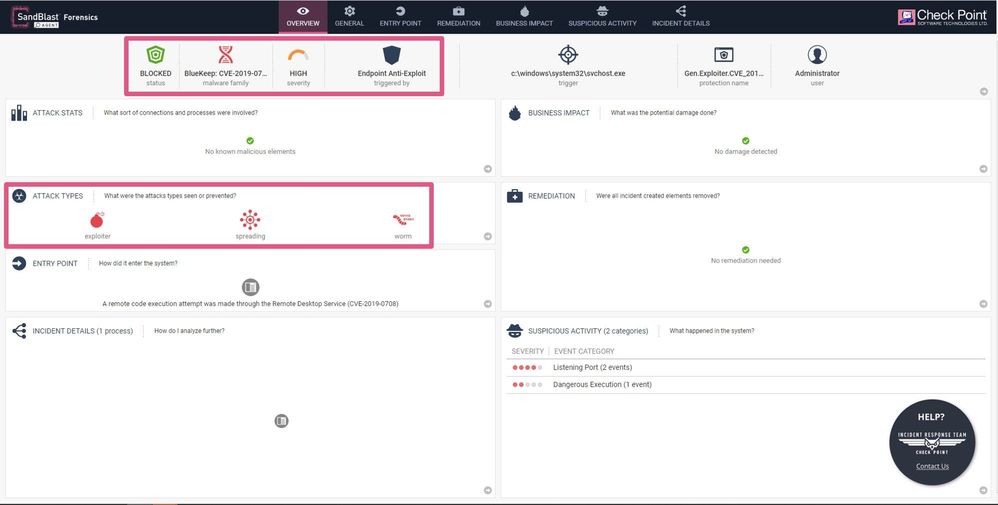Expand the Business Impact panel arrow
998x505 pixels.
[983, 169]
